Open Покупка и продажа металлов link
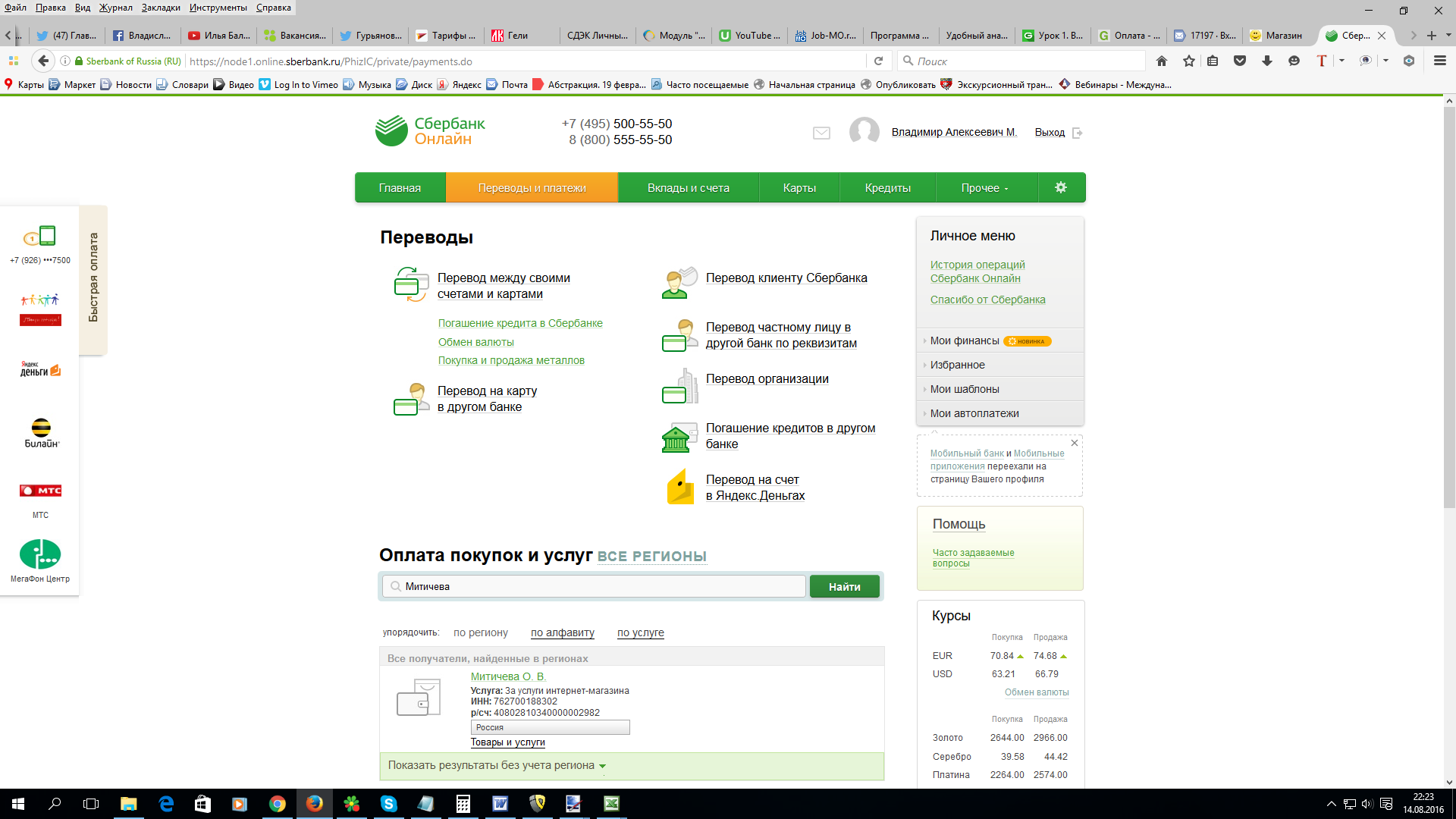 point(511,361)
